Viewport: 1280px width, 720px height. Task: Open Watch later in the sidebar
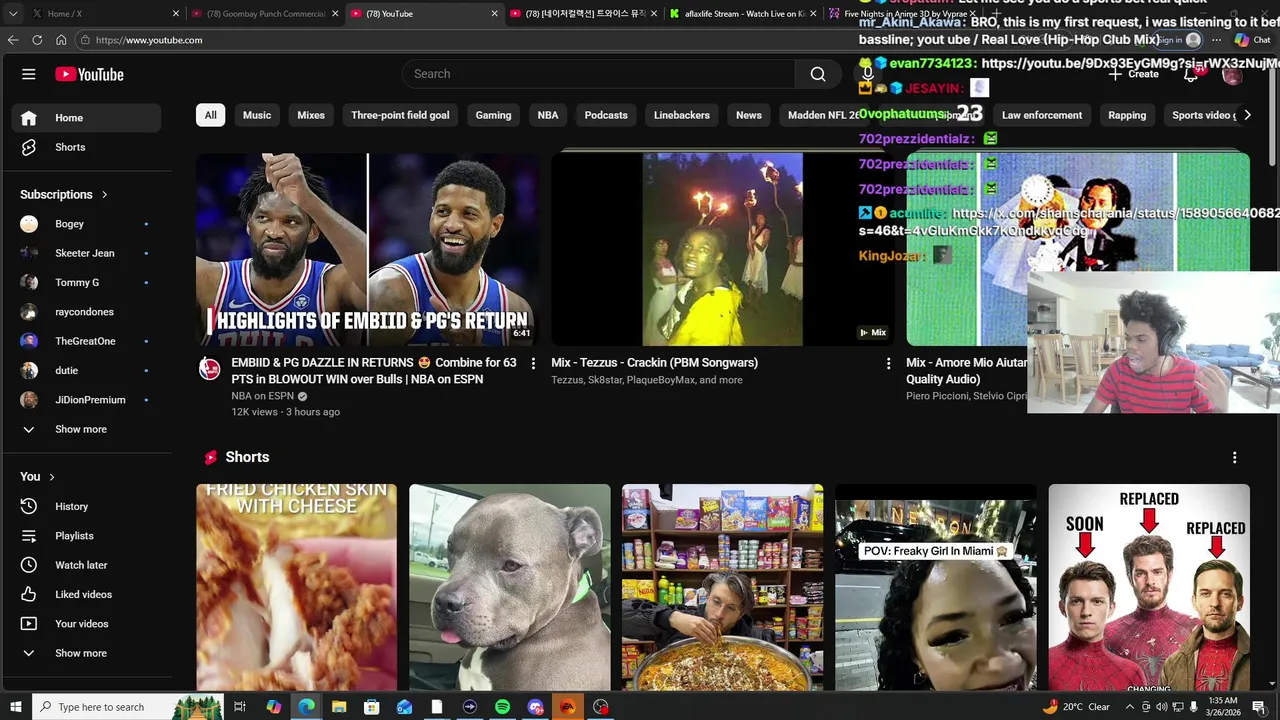point(86,565)
